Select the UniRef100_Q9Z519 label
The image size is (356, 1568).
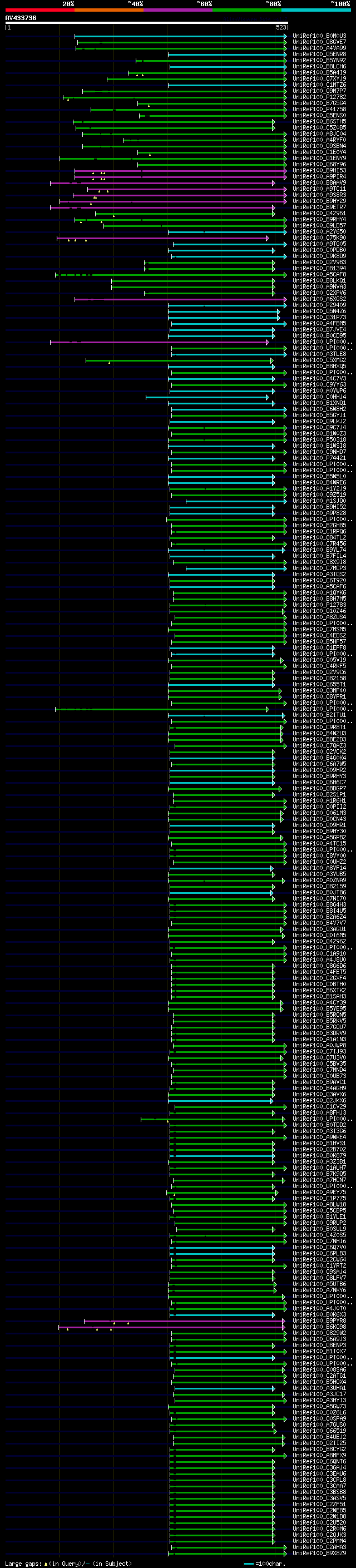(x=319, y=495)
